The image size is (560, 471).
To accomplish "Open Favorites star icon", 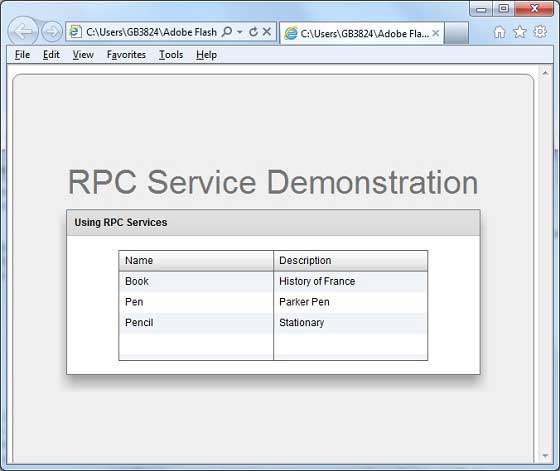I will pyautogui.click(x=520, y=32).
